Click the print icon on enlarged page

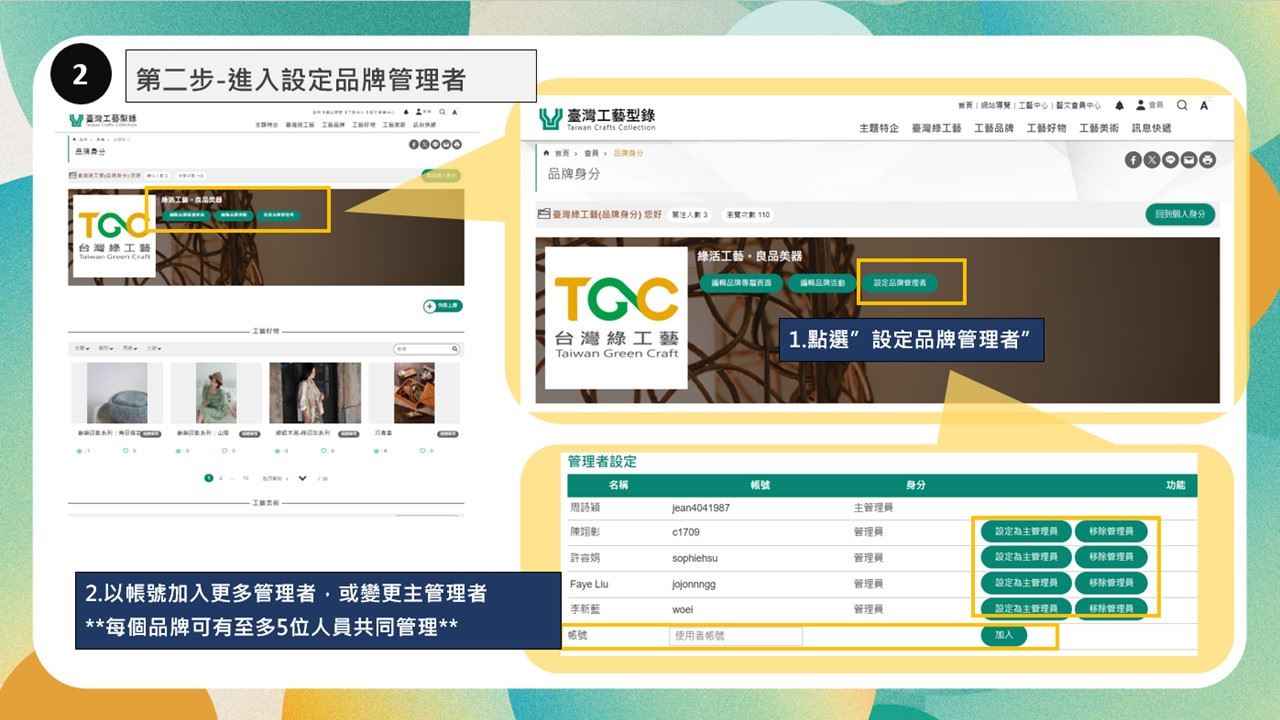tap(1208, 160)
